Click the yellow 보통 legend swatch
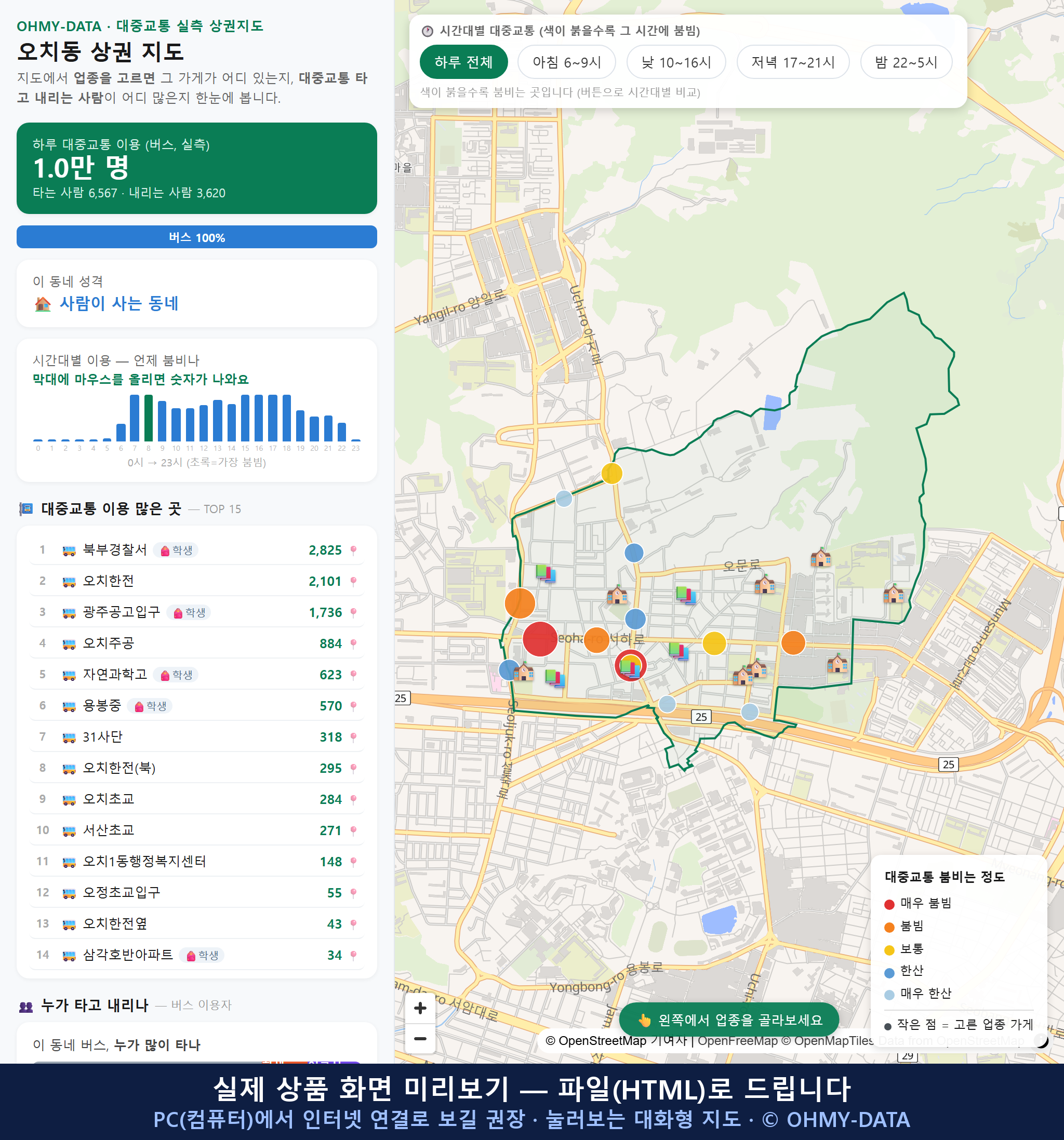The width and height of the screenshot is (1064, 1140). (889, 950)
